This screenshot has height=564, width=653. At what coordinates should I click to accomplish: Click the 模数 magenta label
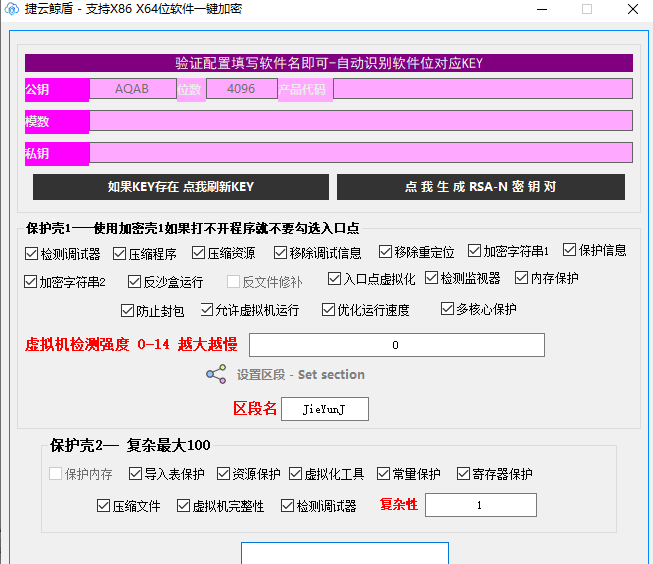[x=57, y=122]
